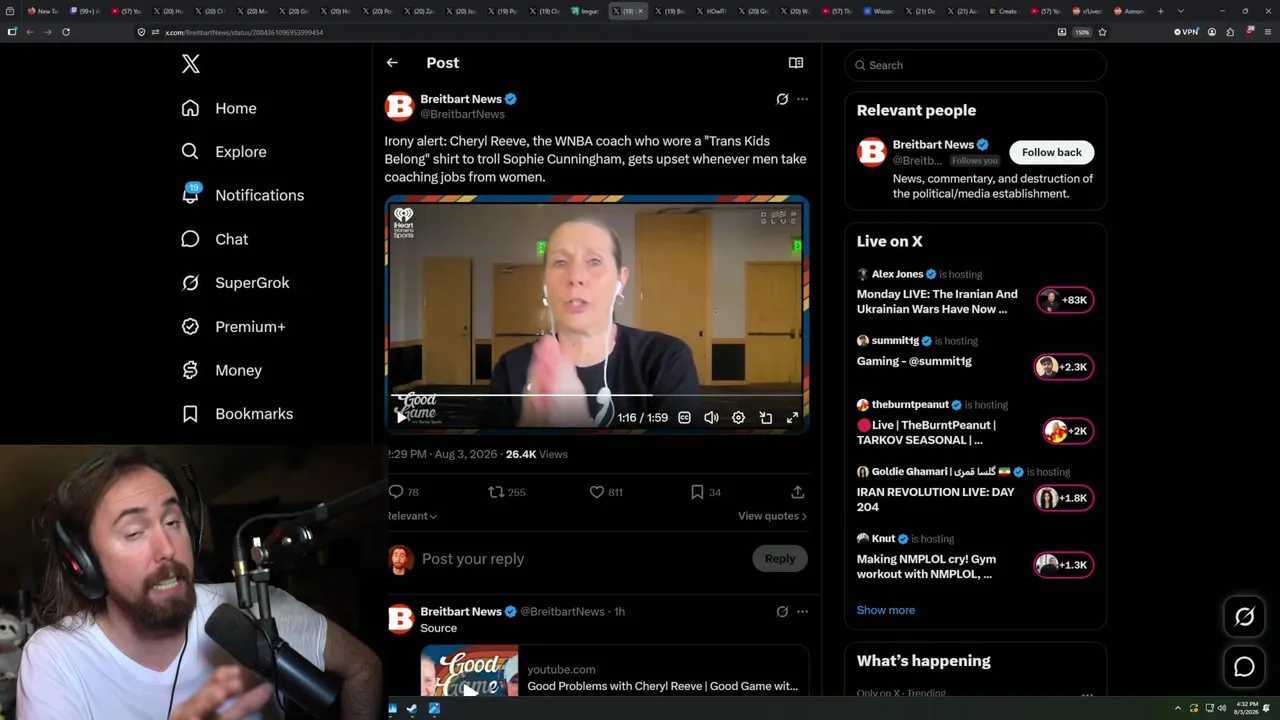This screenshot has height=720, width=1280.
Task: Open video settings gear
Action: (738, 418)
